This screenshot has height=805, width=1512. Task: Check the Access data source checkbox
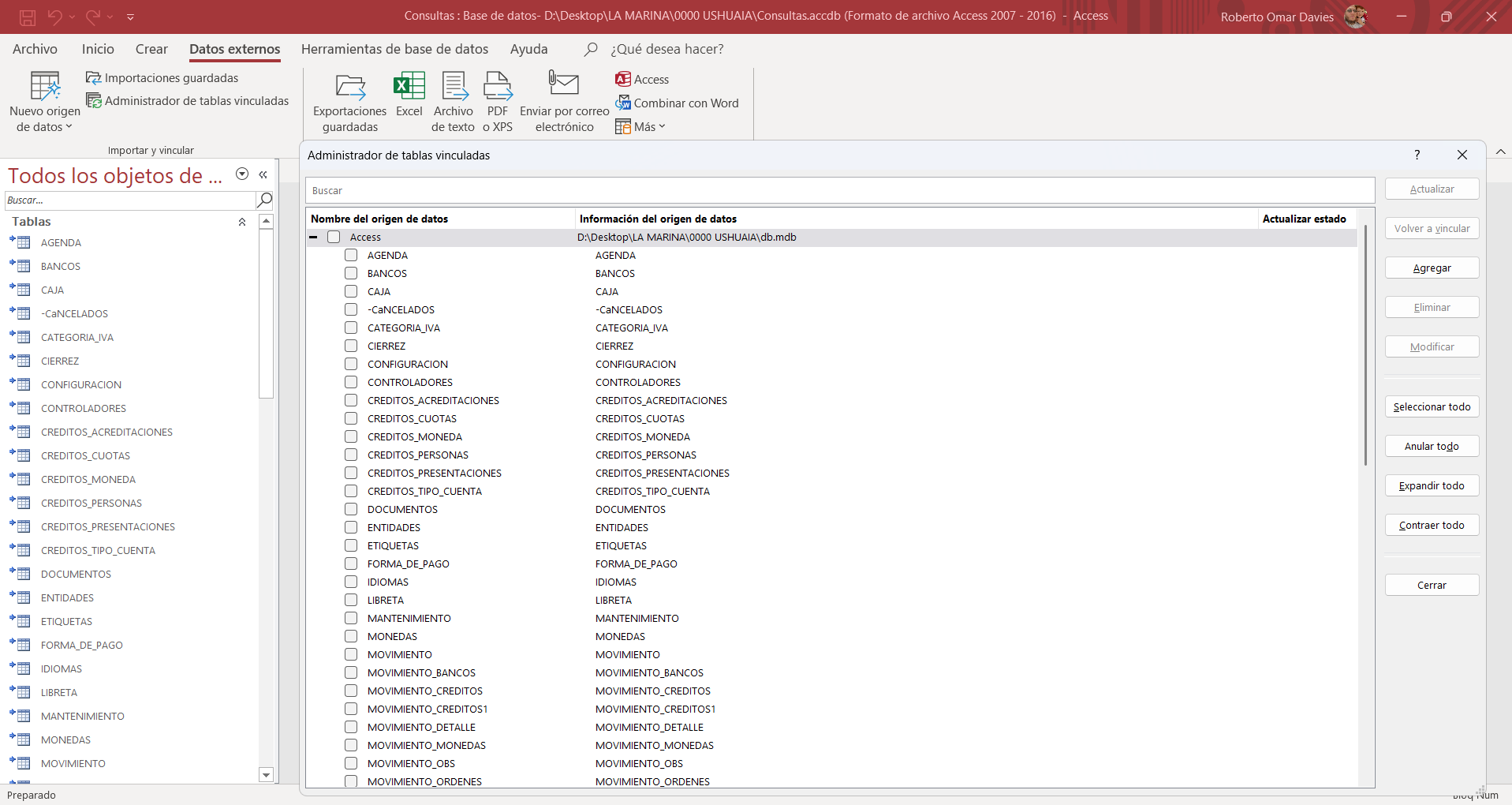click(x=334, y=237)
